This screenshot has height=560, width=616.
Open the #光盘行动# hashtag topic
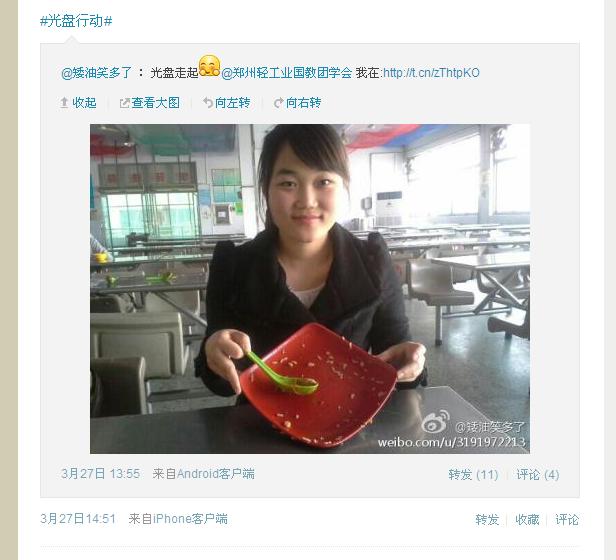[76, 21]
